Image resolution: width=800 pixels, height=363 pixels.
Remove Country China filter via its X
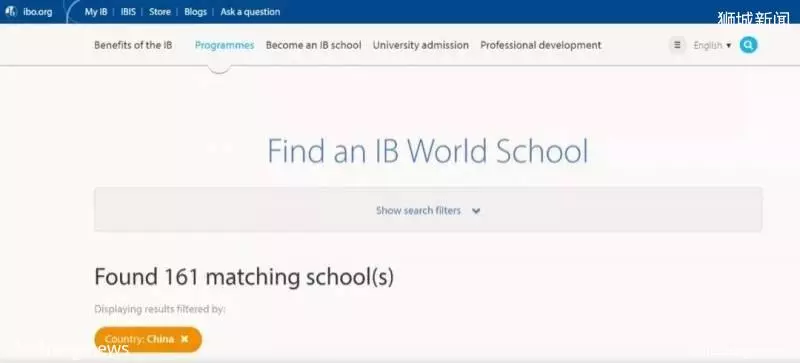pyautogui.click(x=185, y=339)
